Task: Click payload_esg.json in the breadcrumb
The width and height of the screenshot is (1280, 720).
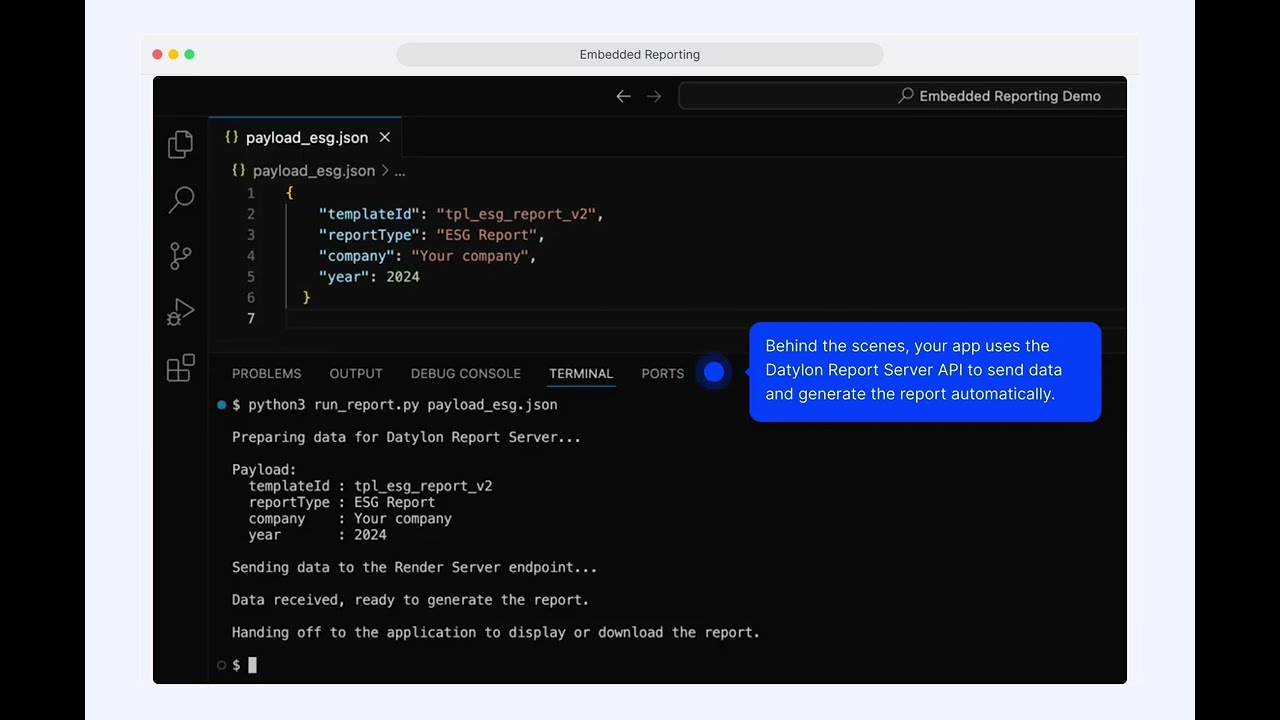Action: [x=314, y=171]
